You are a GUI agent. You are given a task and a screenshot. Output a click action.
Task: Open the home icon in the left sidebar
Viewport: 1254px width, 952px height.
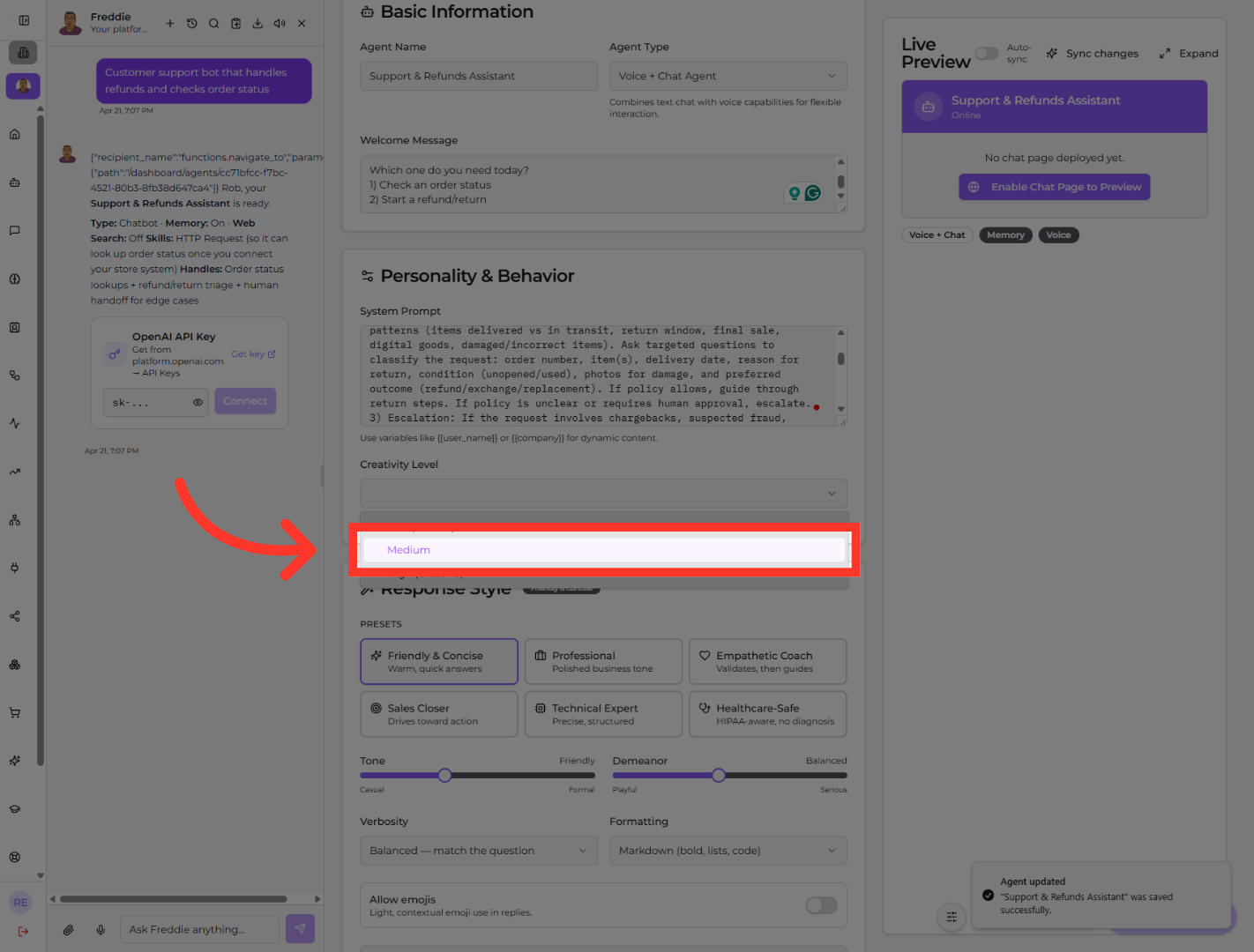pyautogui.click(x=15, y=134)
